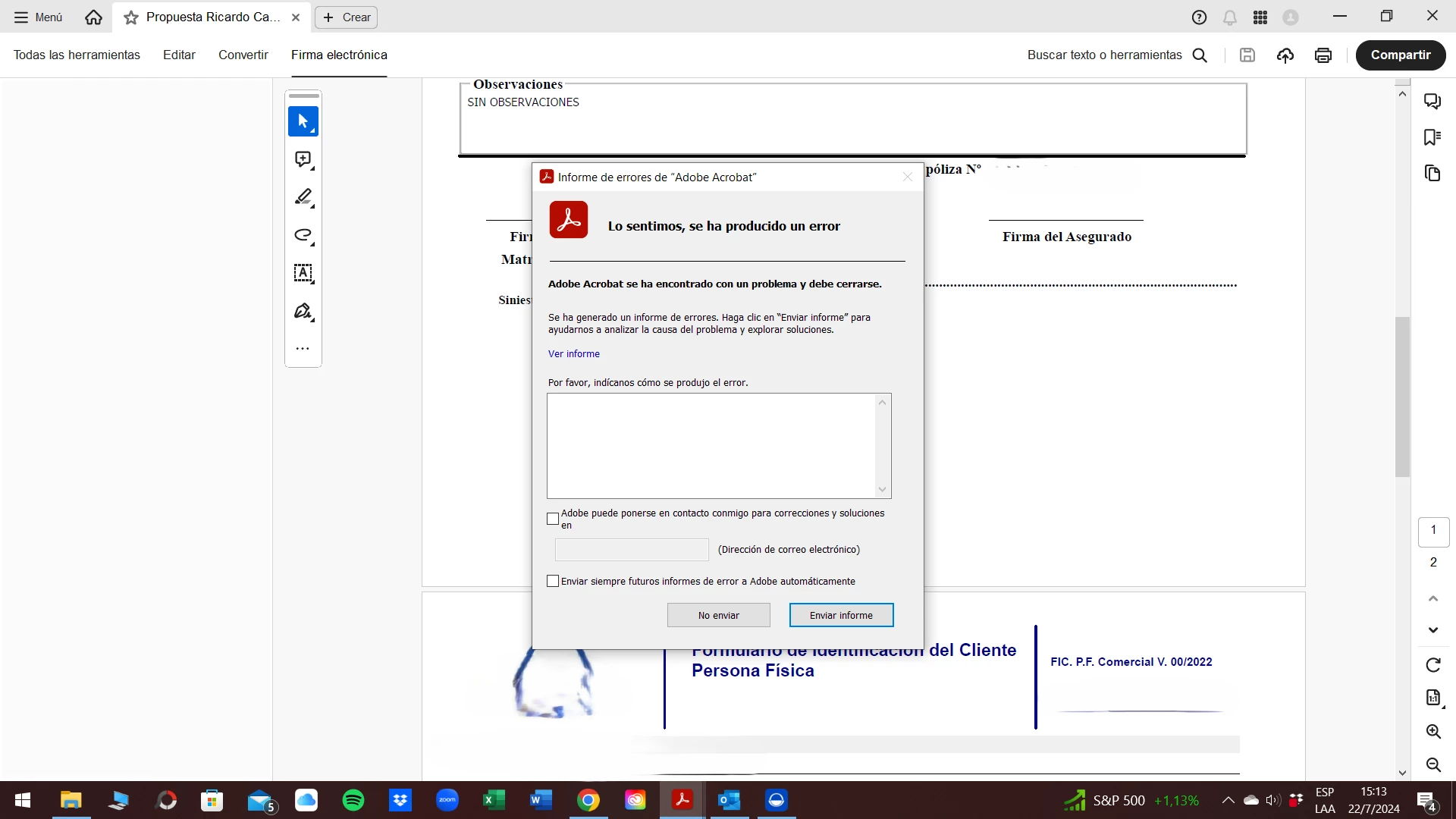Check Adobe can contact me checkbox

pos(553,519)
